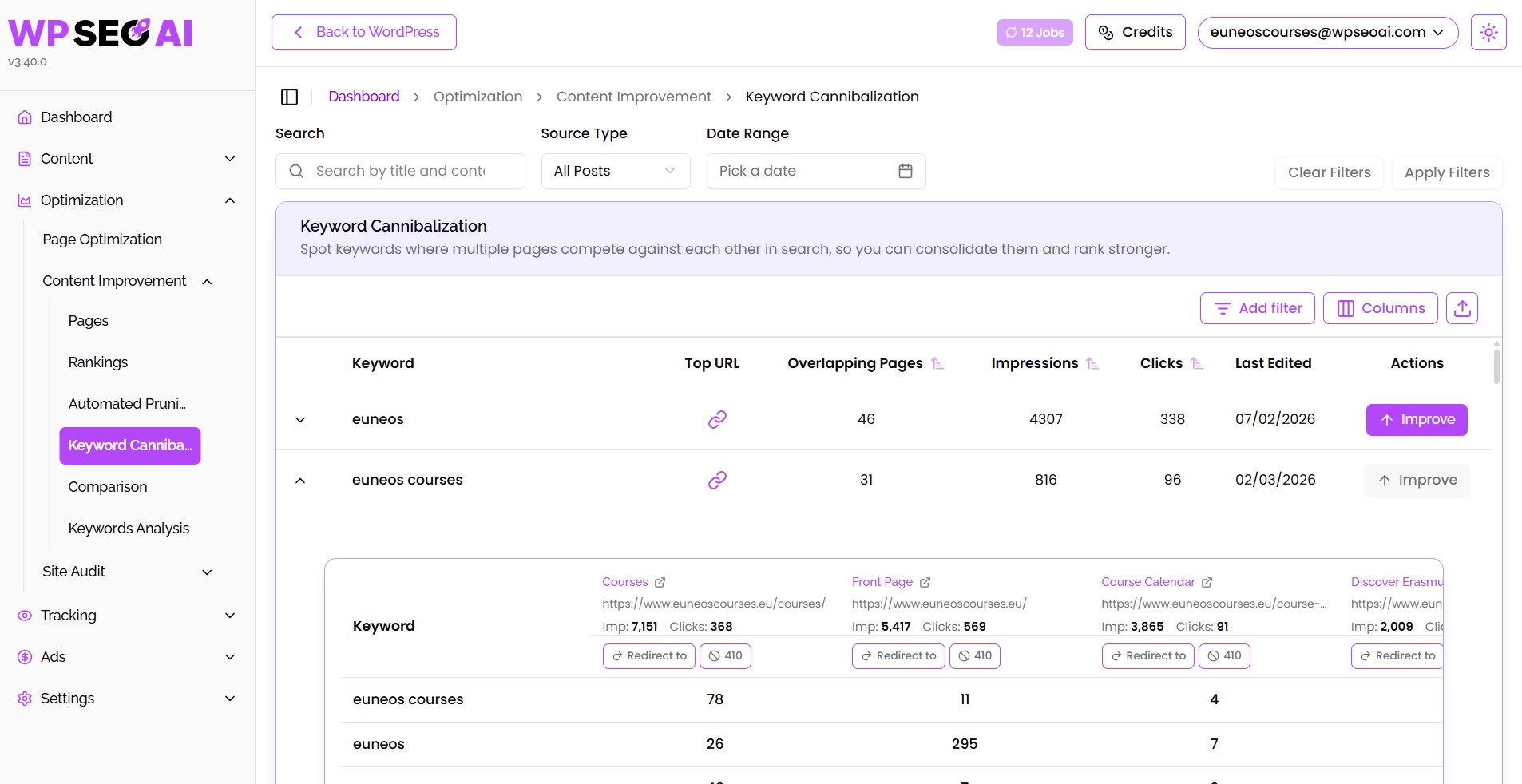The width and height of the screenshot is (1522, 784).
Task: Switch theme with the sun icon
Action: pos(1488,32)
